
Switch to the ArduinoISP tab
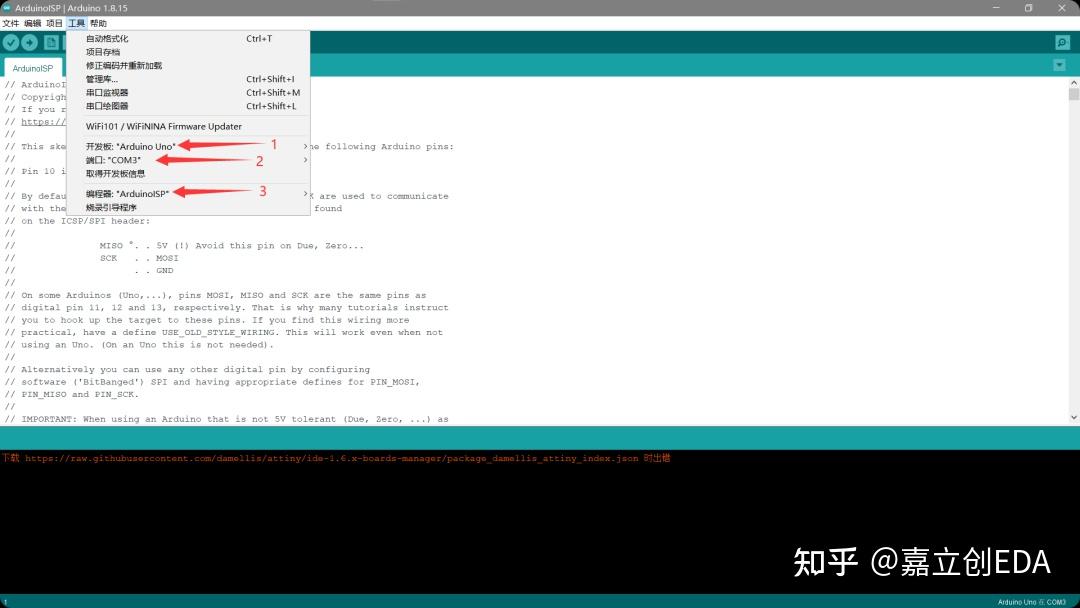33,67
